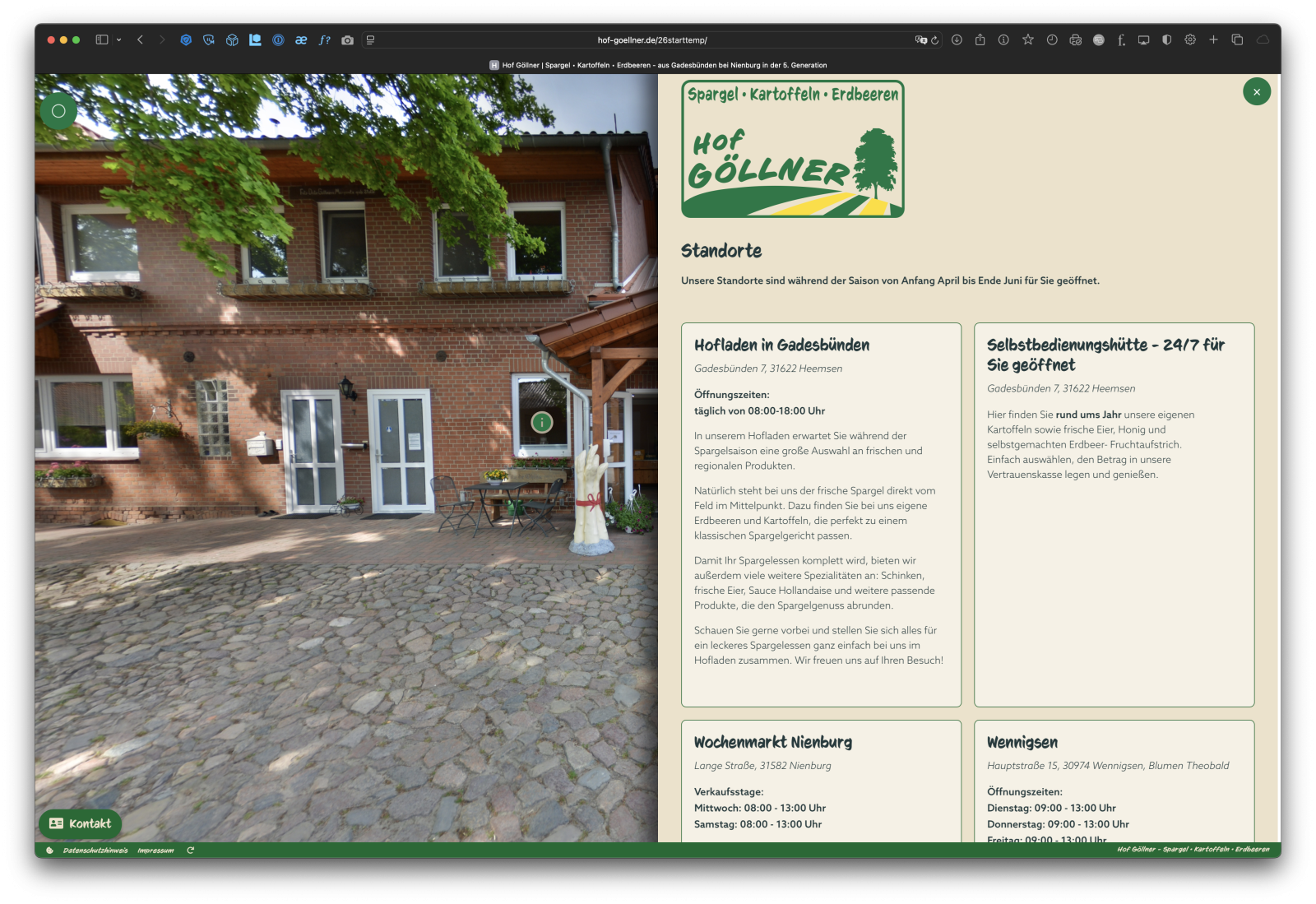Expand the sidebar dropdown chevron

119,40
